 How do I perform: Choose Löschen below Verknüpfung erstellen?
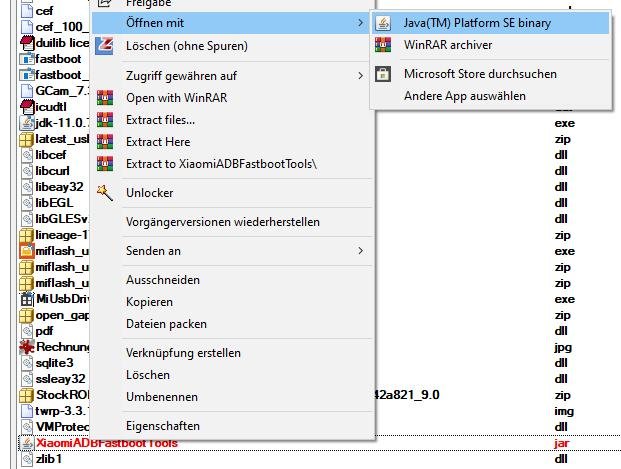tap(233, 375)
